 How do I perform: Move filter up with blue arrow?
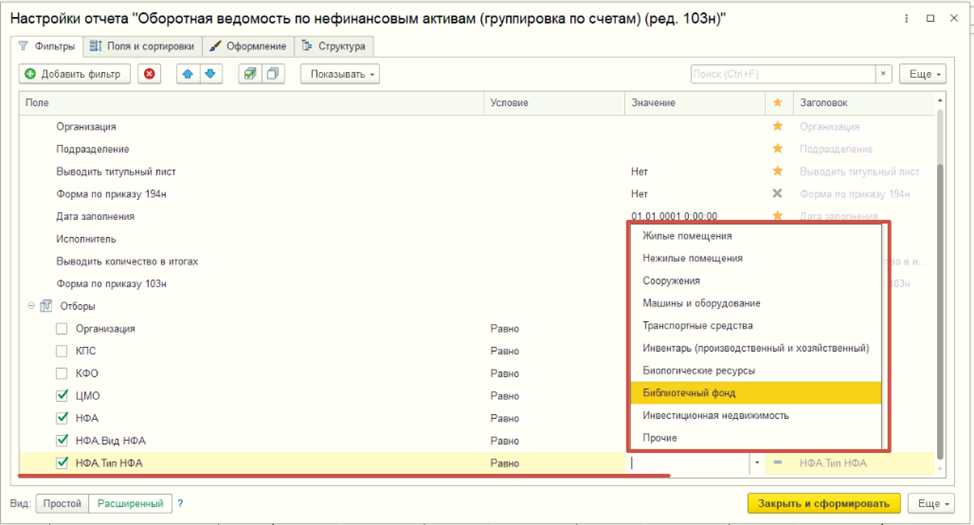click(188, 74)
